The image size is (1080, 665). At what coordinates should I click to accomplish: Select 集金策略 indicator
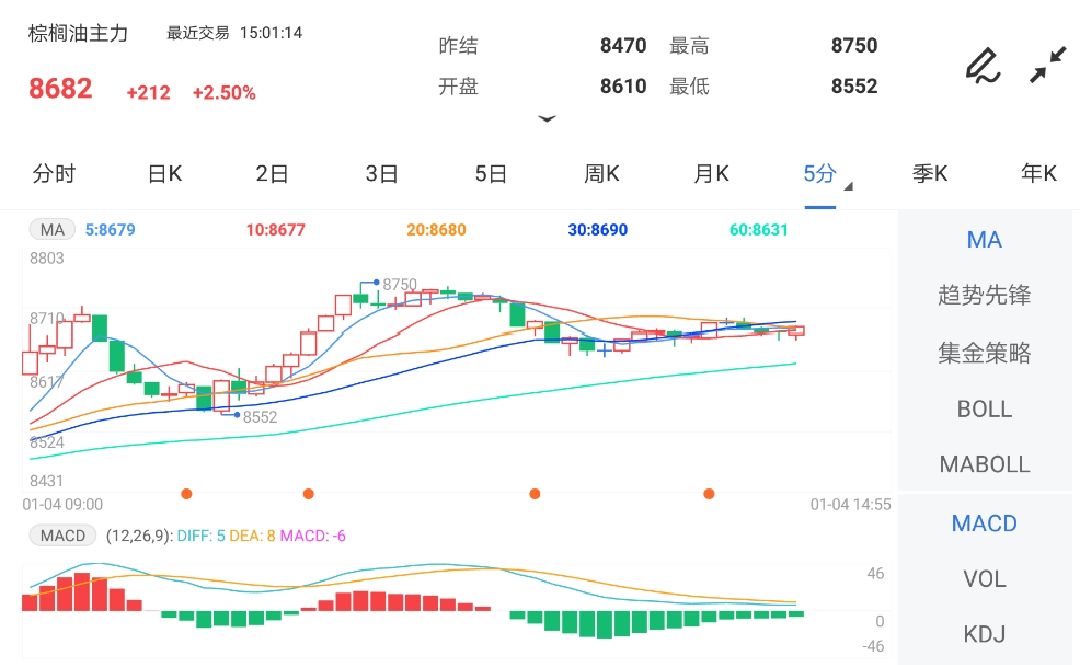pyautogui.click(x=984, y=353)
